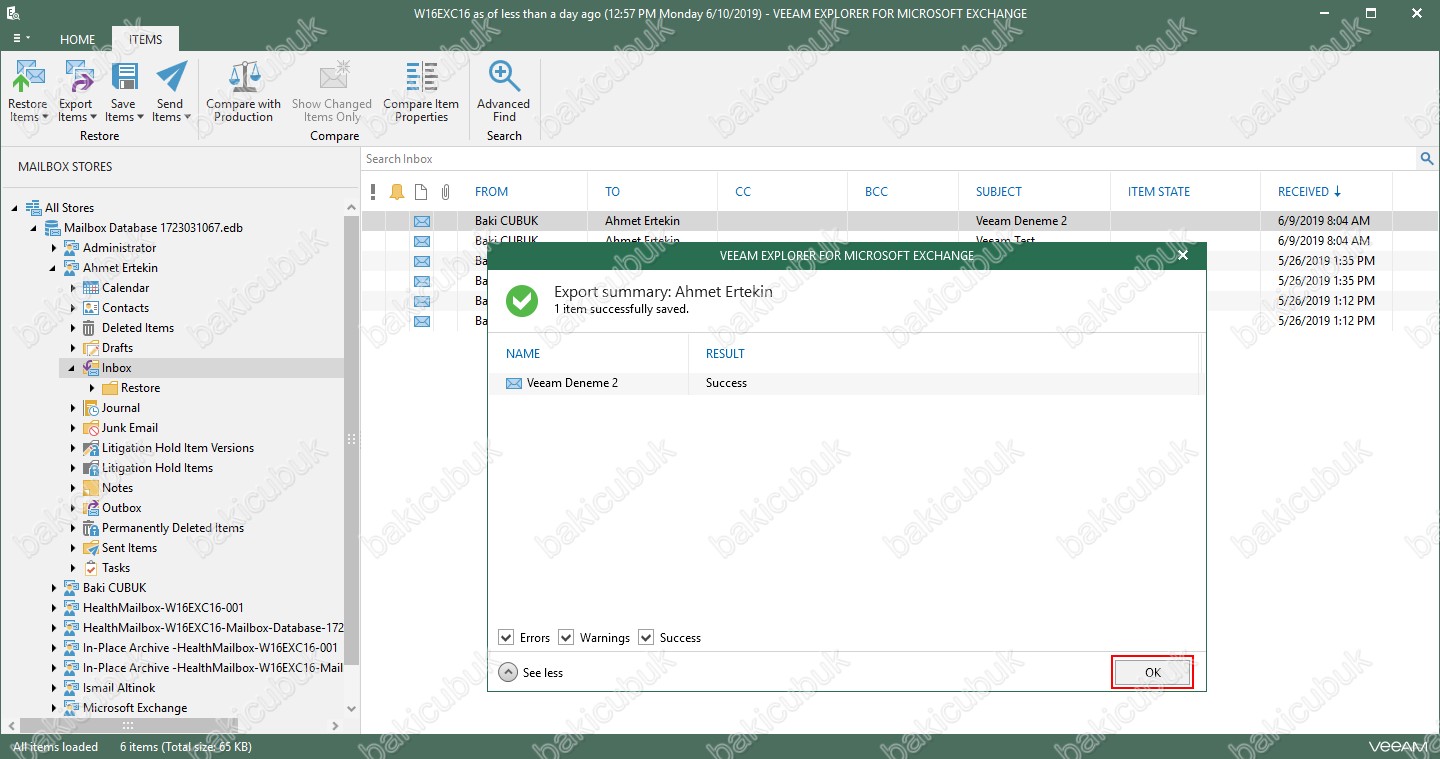Collapse the Ahmet Ertekin mailbox node
Image resolution: width=1440 pixels, height=759 pixels.
pyautogui.click(x=53, y=268)
